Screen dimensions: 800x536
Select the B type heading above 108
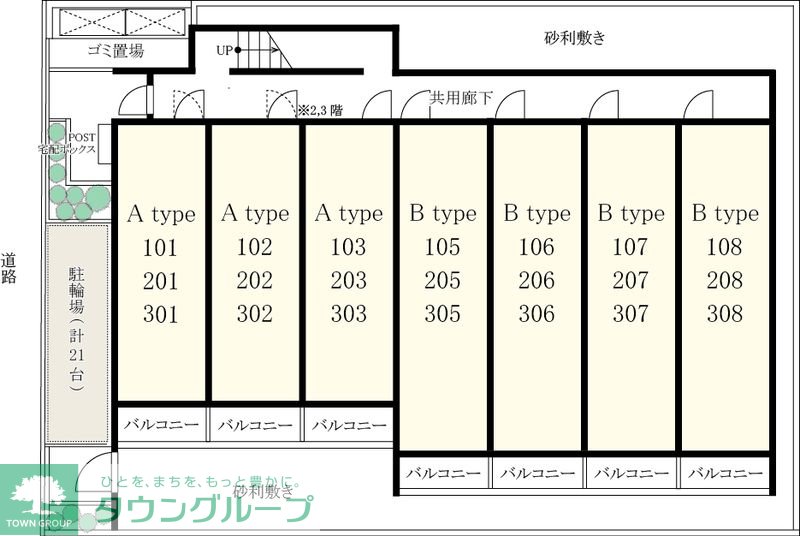[x=725, y=214]
